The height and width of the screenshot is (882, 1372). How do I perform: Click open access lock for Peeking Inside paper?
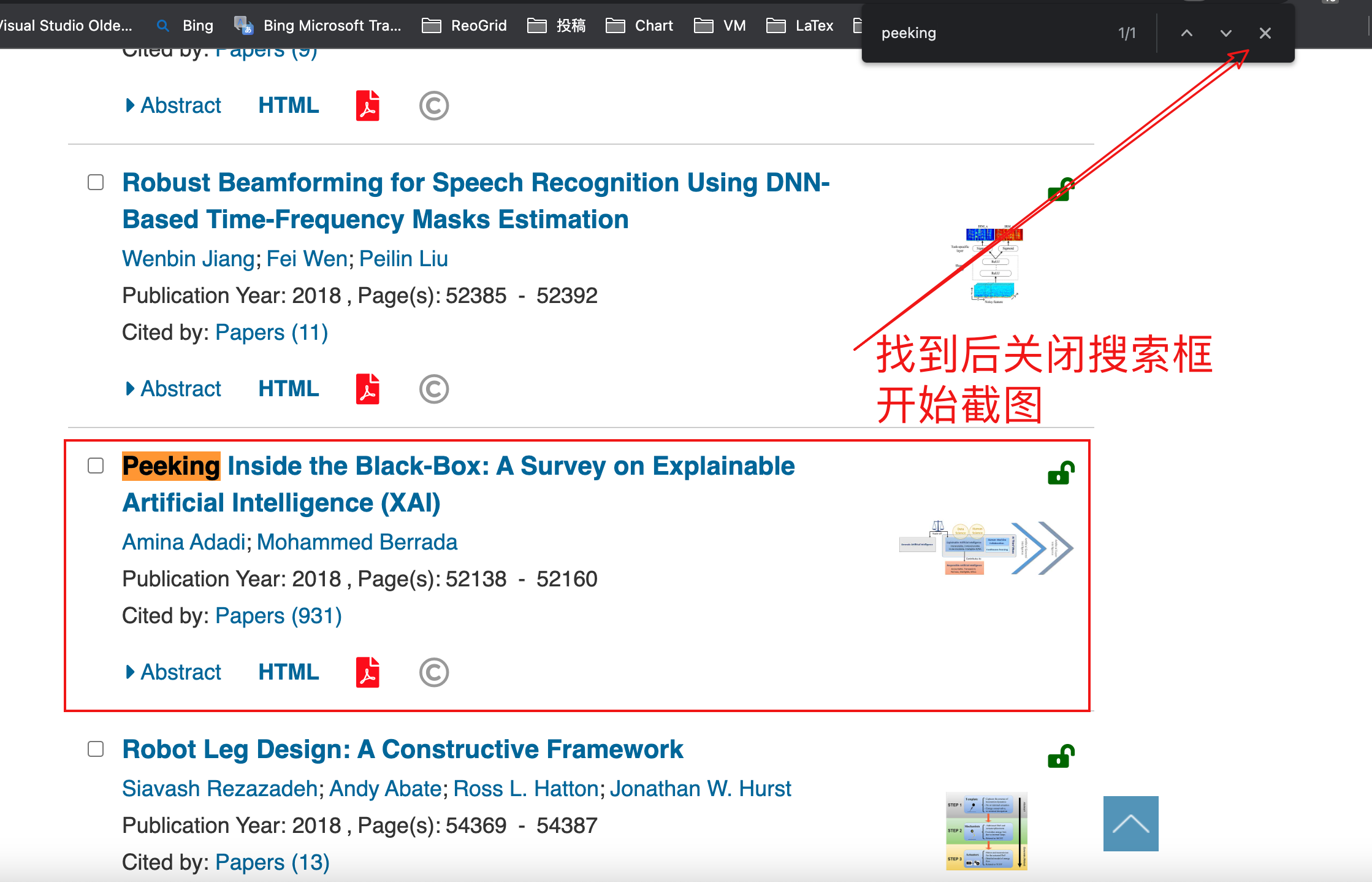click(1061, 473)
